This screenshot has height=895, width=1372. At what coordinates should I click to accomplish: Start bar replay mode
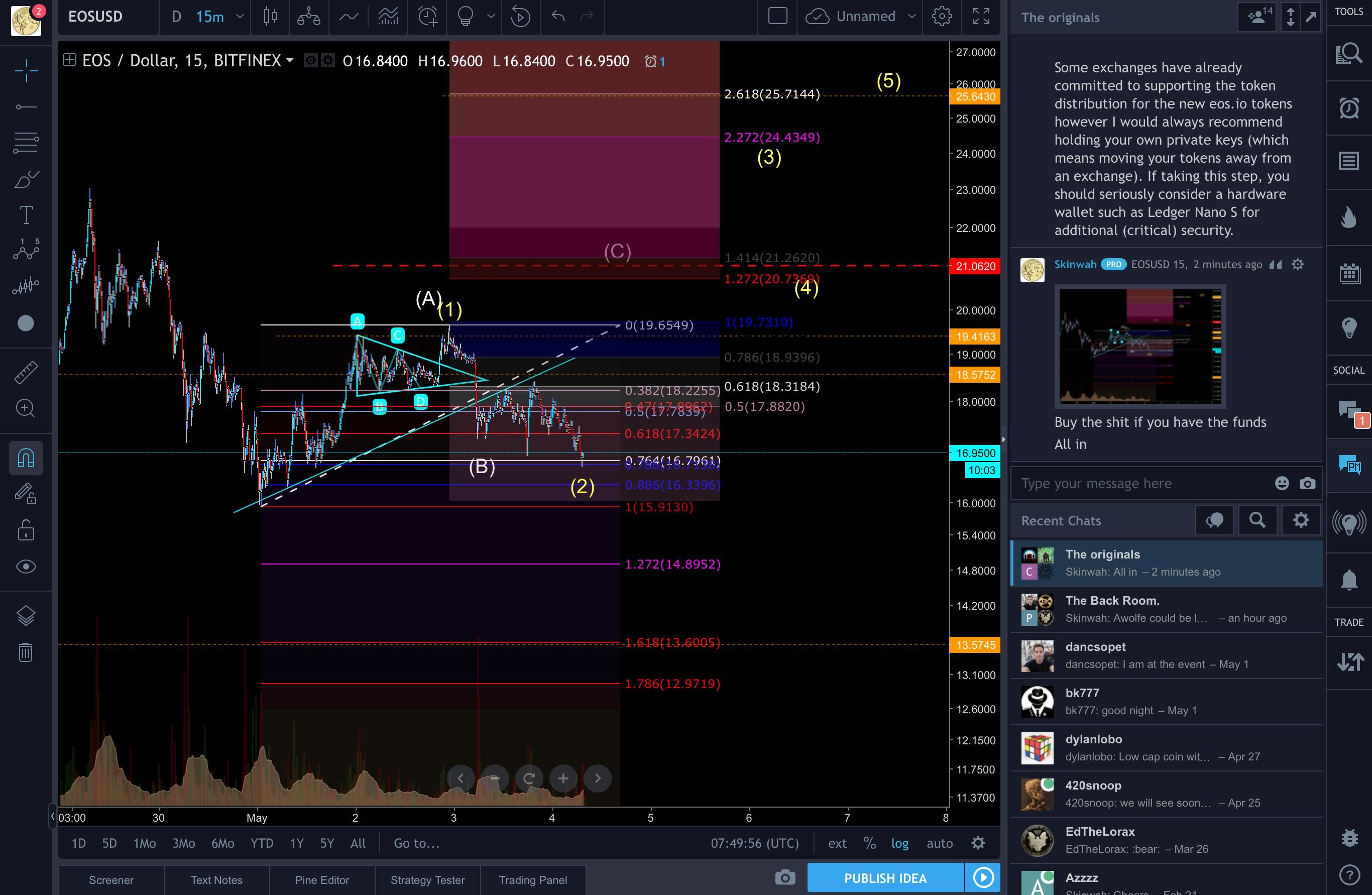click(521, 17)
